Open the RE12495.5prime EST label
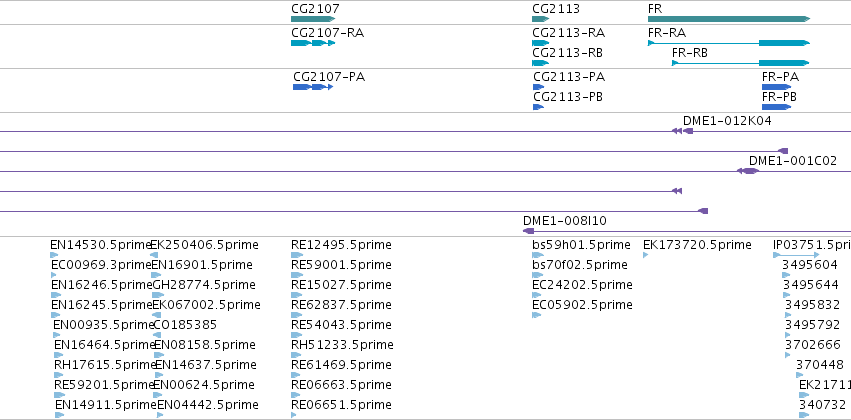 (x=341, y=245)
